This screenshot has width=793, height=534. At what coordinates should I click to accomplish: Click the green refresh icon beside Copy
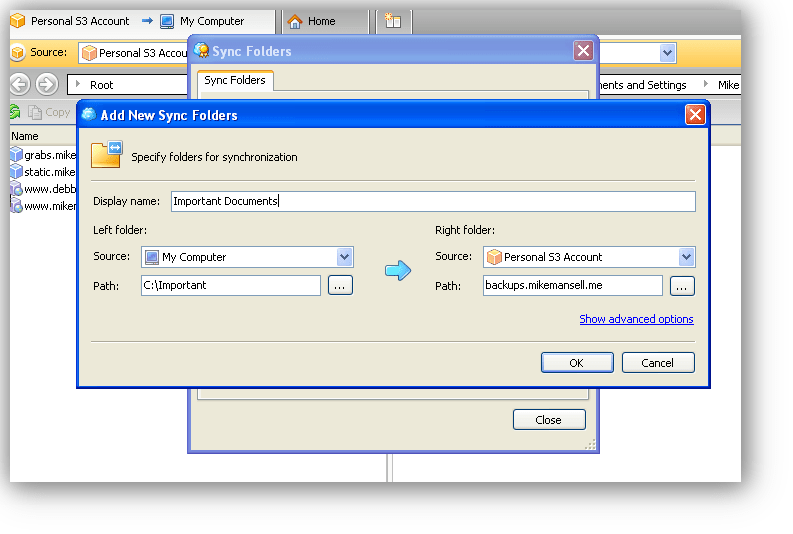pos(15,112)
